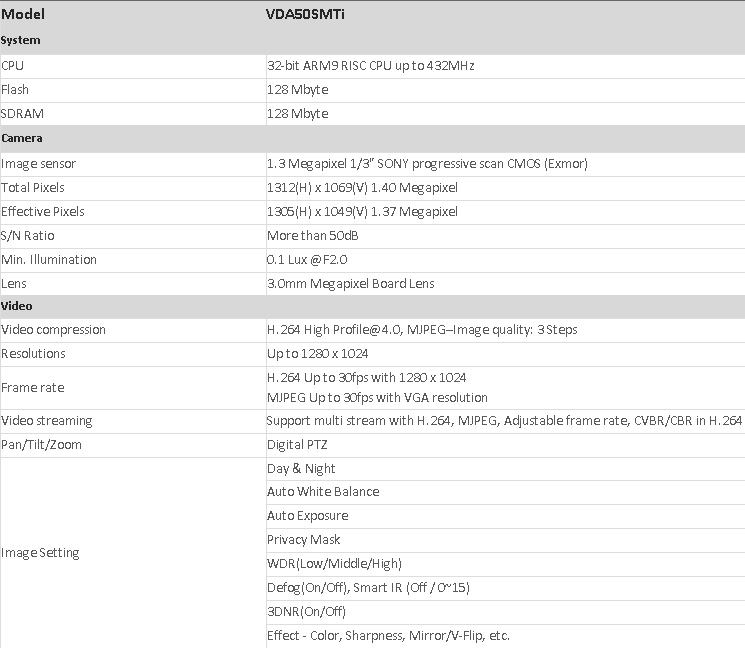Click the Privacy Mask entry
Viewport: 745px width, 648px height.
(303, 539)
